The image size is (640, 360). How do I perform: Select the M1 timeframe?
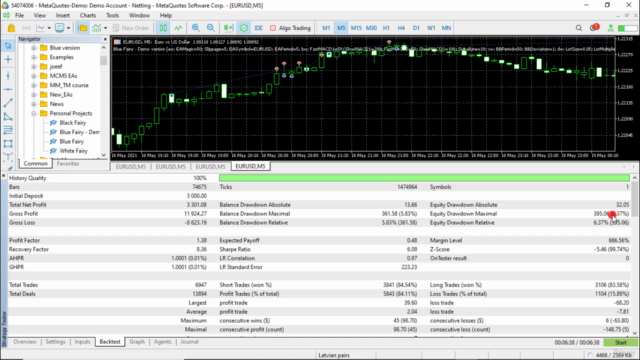(x=326, y=28)
